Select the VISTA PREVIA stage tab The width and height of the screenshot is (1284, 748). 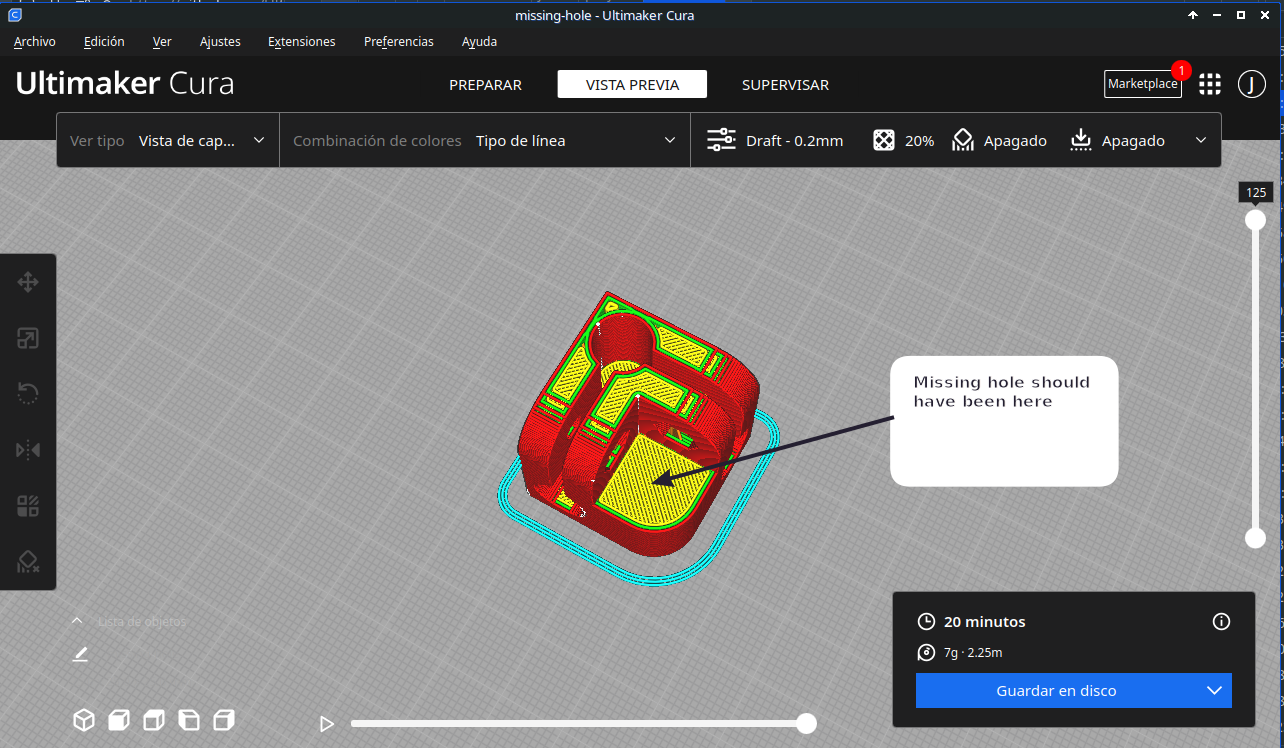tap(632, 85)
